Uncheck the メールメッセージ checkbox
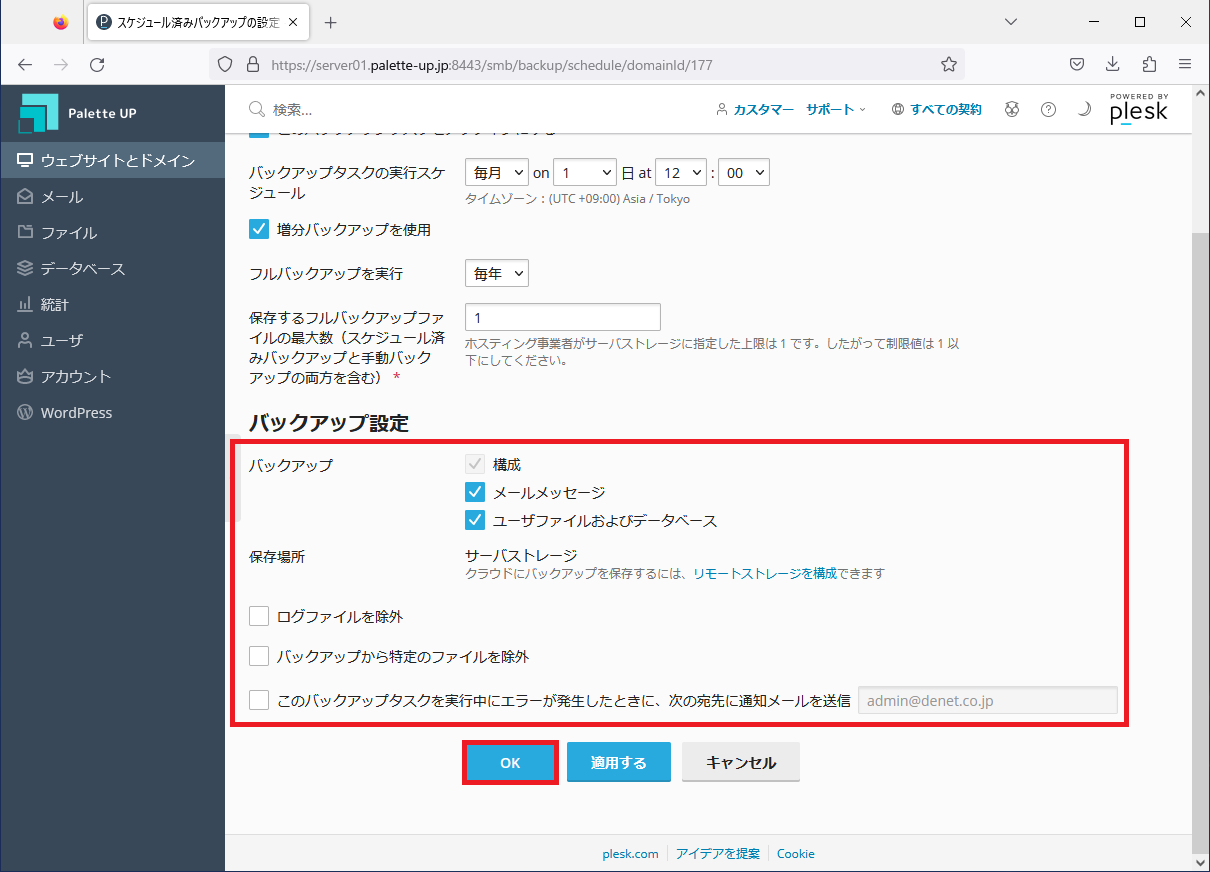The height and width of the screenshot is (872, 1210). 475,492
